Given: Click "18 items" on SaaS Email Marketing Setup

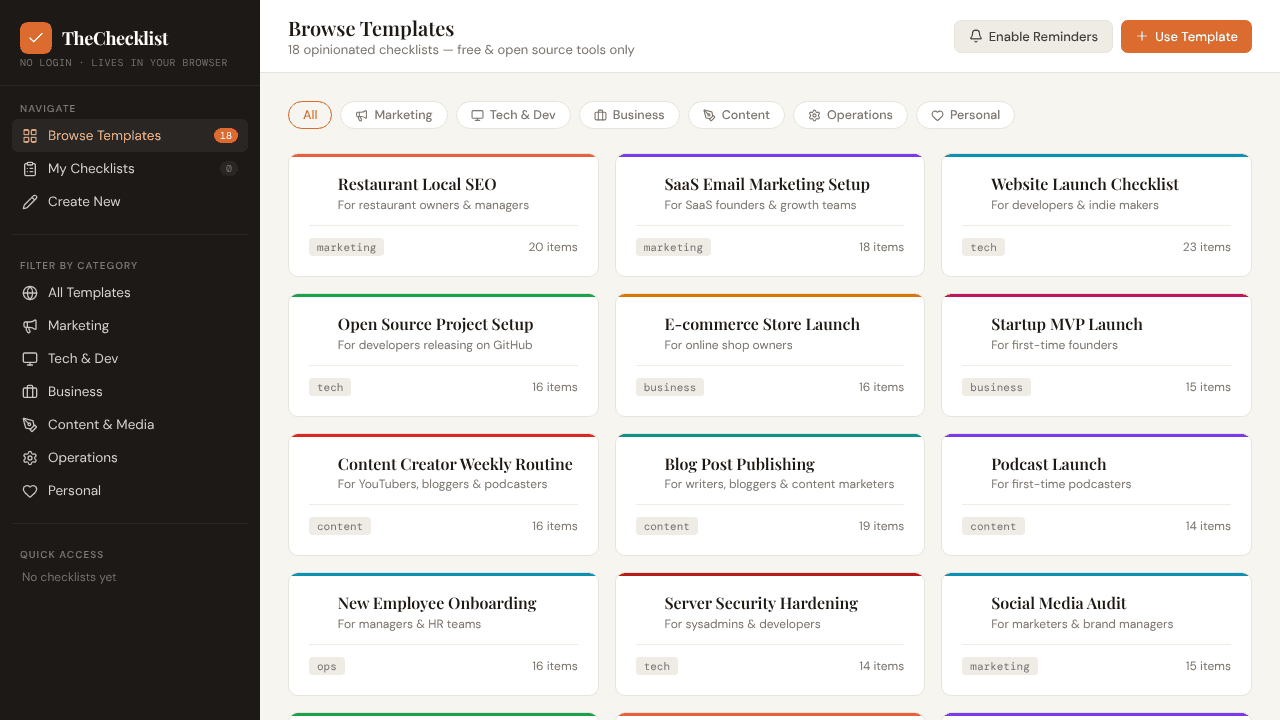Looking at the screenshot, I should point(881,247).
